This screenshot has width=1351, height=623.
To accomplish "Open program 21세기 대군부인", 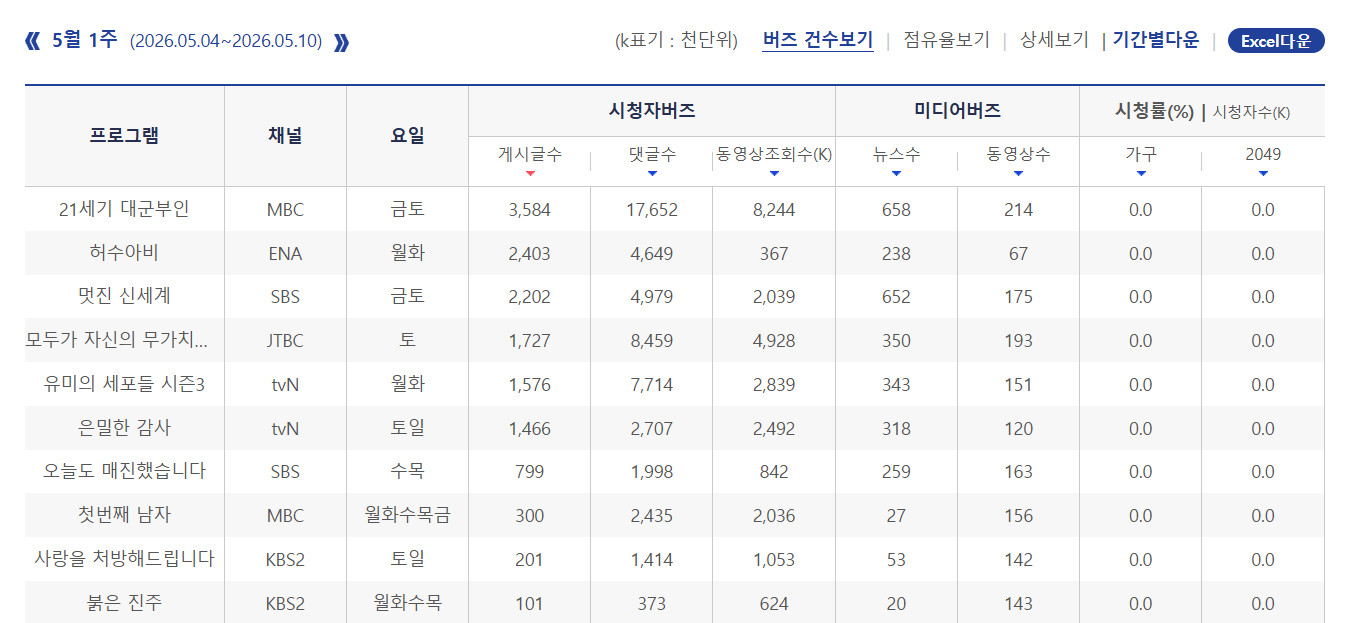I will coord(124,209).
